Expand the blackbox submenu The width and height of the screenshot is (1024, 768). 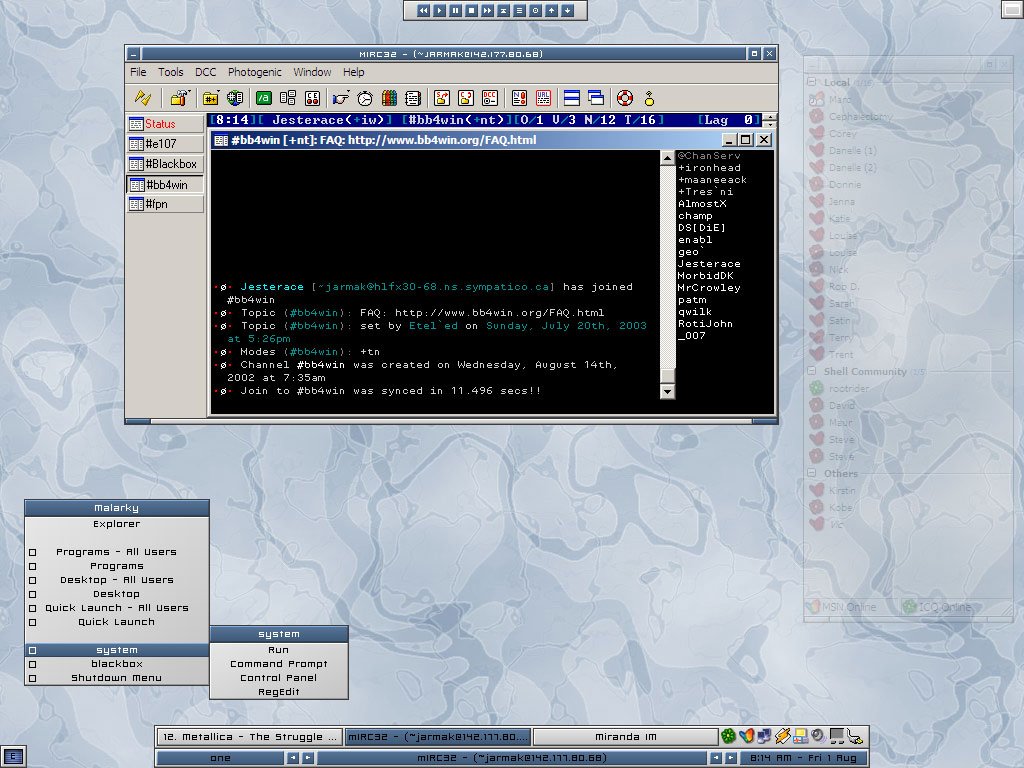tap(117, 664)
